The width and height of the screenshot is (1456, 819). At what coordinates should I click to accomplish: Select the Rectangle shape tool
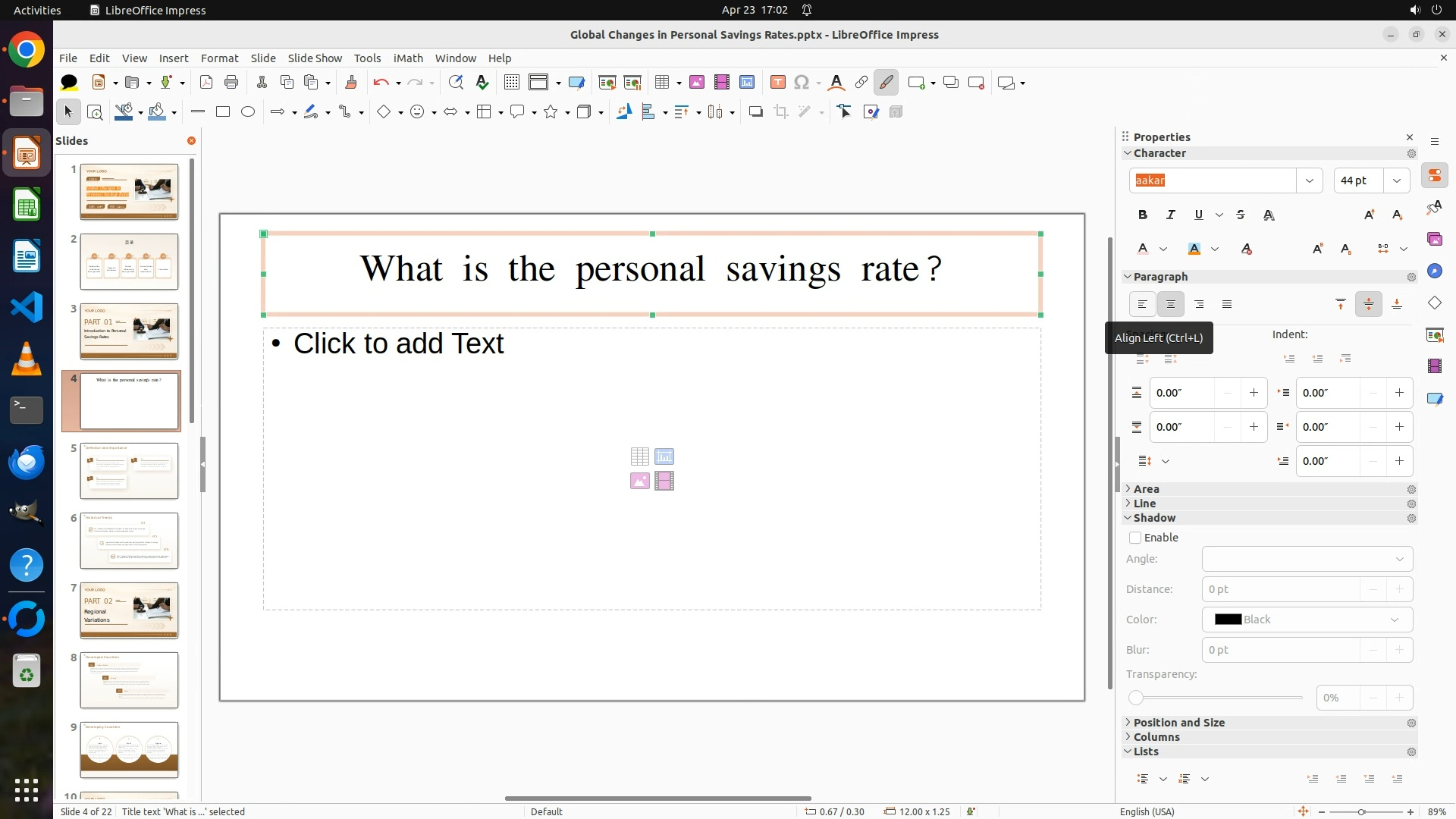223,112
